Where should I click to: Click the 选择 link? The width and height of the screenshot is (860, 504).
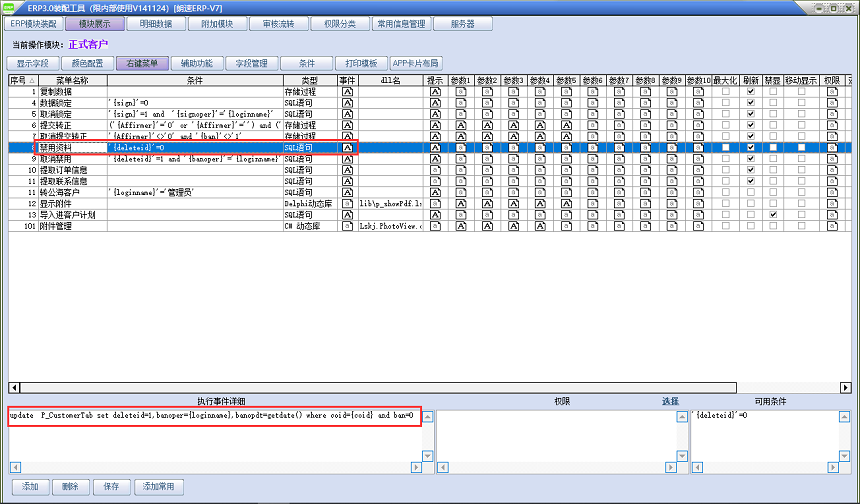coord(669,401)
